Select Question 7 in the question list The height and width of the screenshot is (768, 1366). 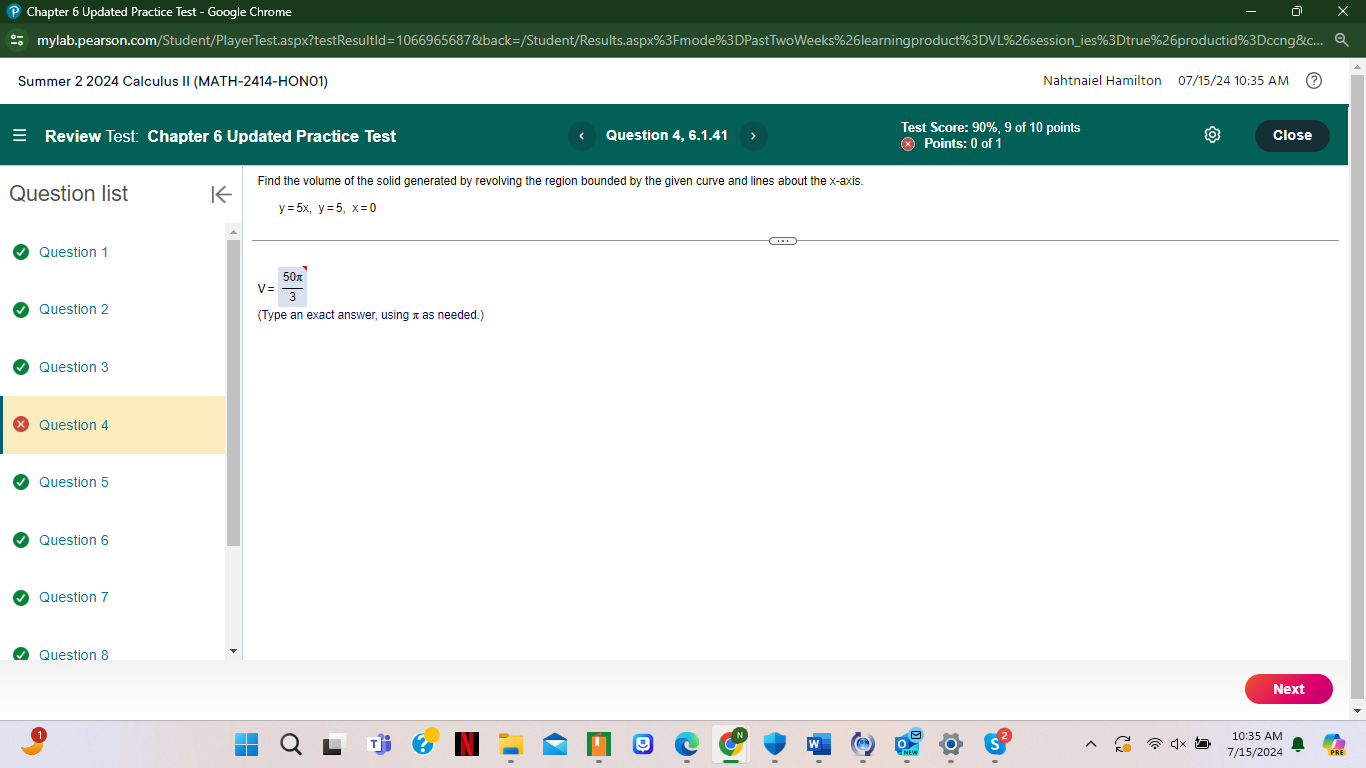(x=75, y=597)
